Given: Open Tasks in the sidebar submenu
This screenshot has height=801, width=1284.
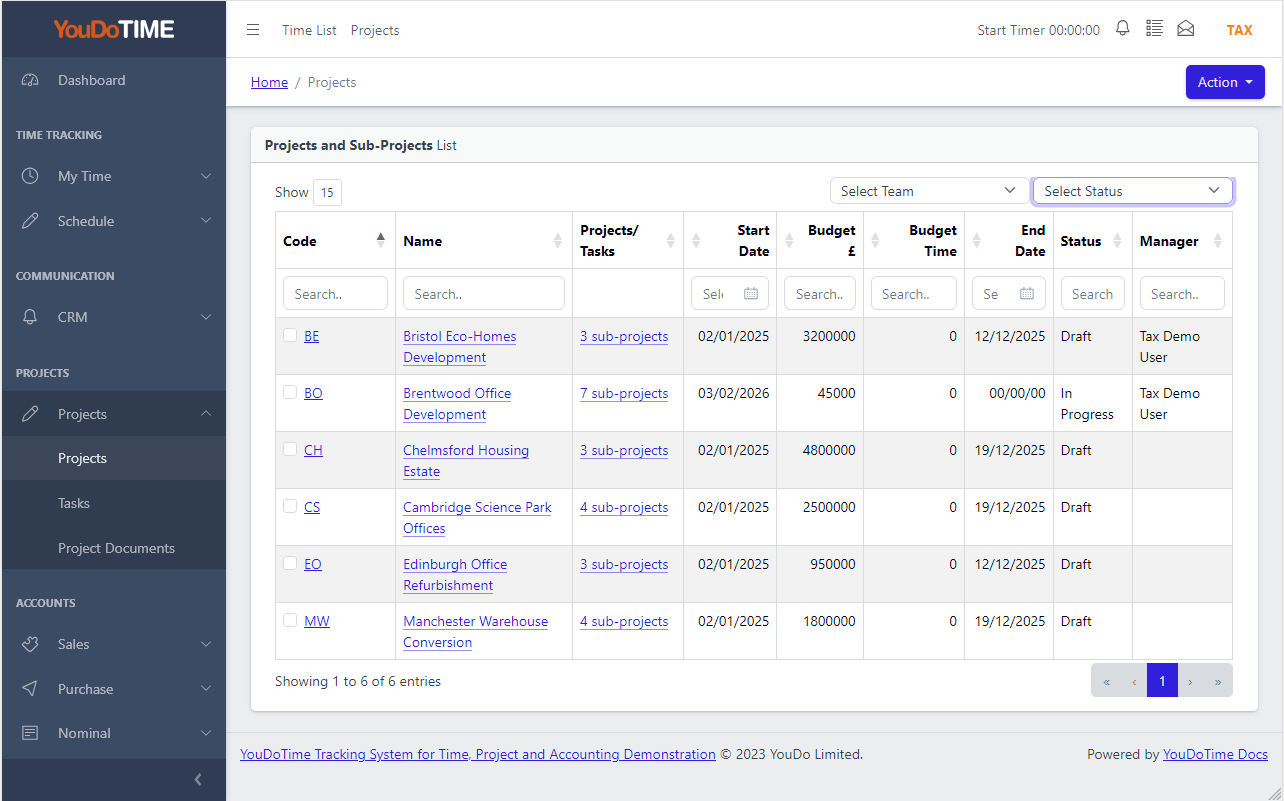Looking at the screenshot, I should click(x=74, y=503).
